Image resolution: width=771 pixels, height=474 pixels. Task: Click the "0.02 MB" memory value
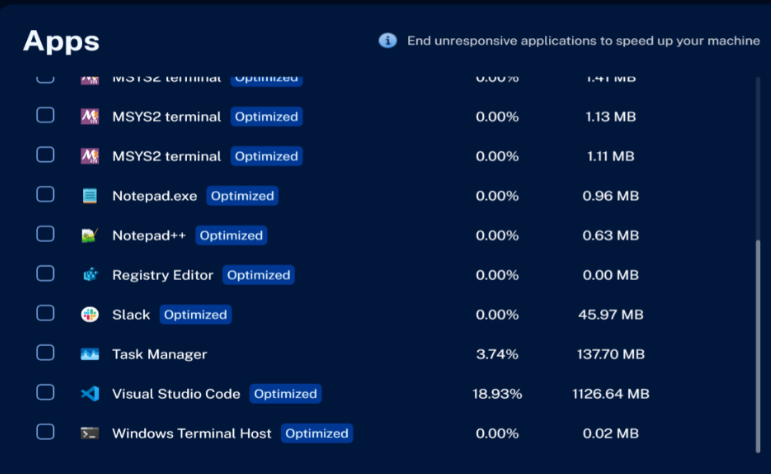(611, 433)
